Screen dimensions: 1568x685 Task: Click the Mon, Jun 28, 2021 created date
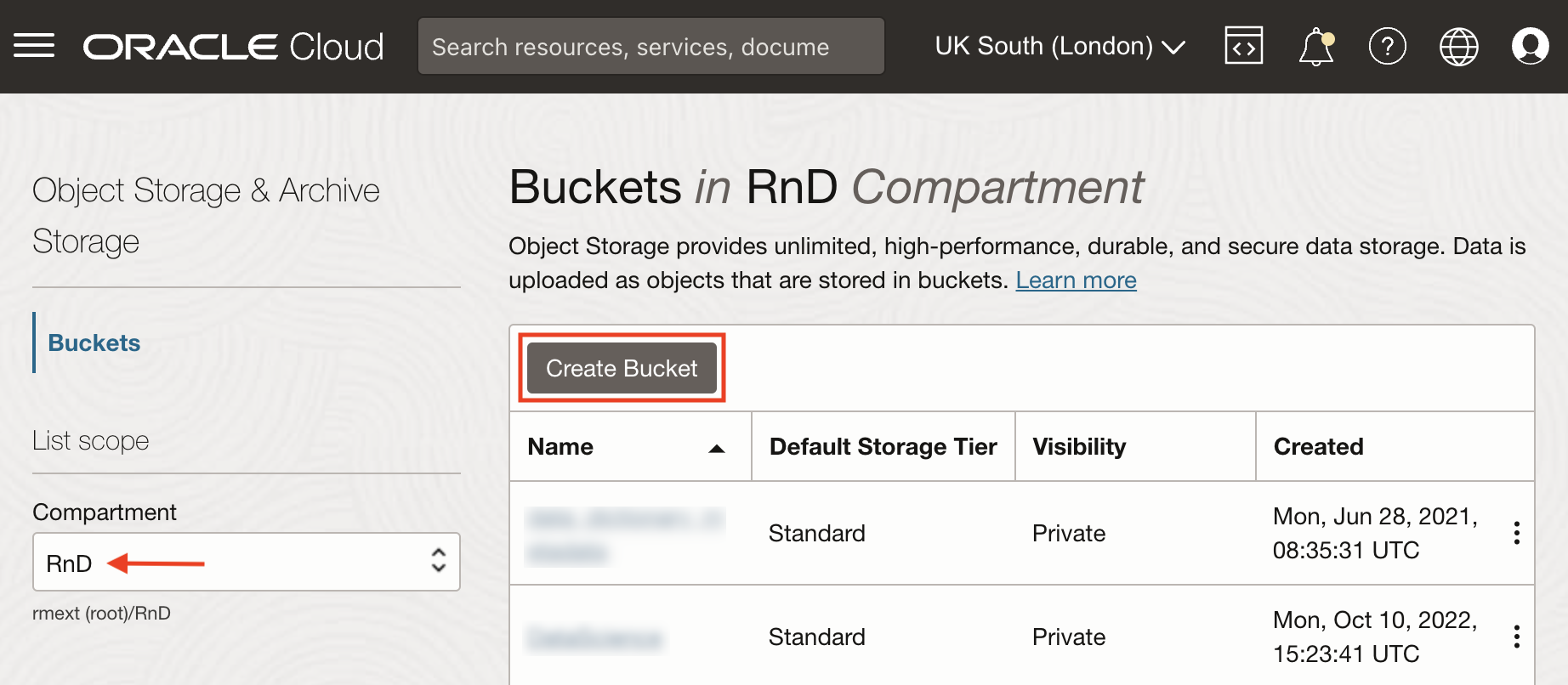1375,533
